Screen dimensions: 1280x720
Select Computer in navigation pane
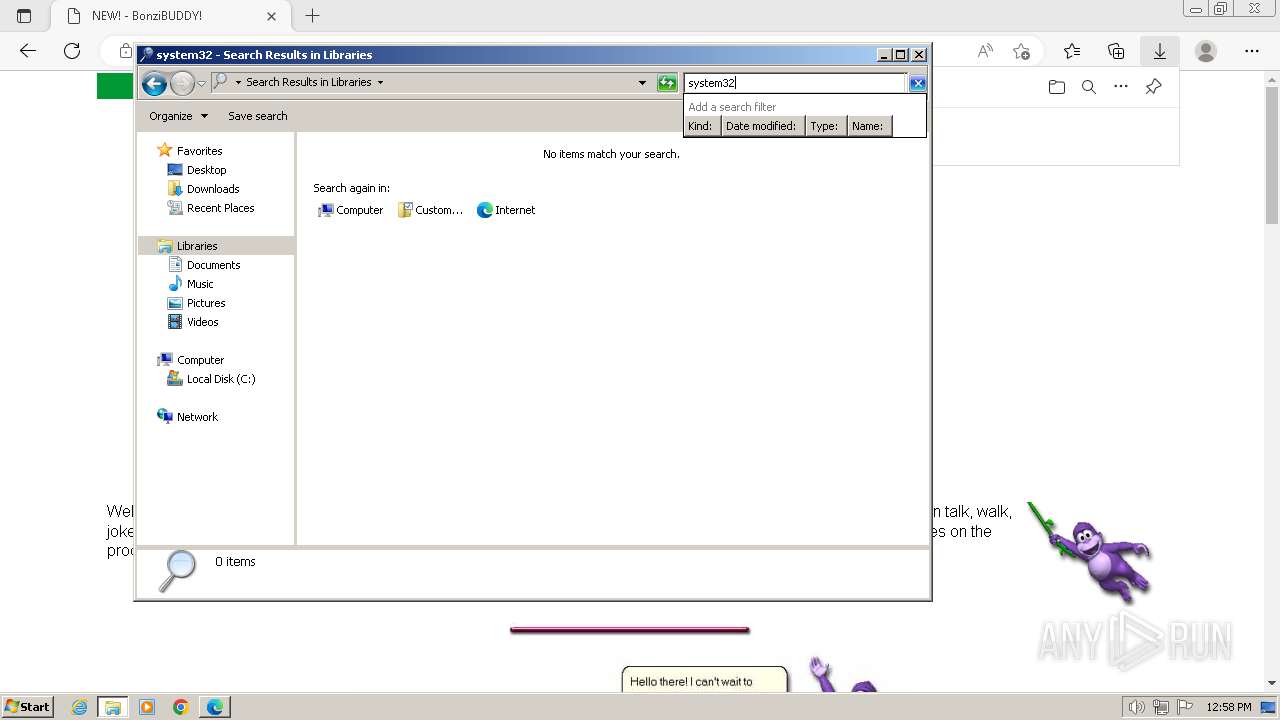pos(200,360)
